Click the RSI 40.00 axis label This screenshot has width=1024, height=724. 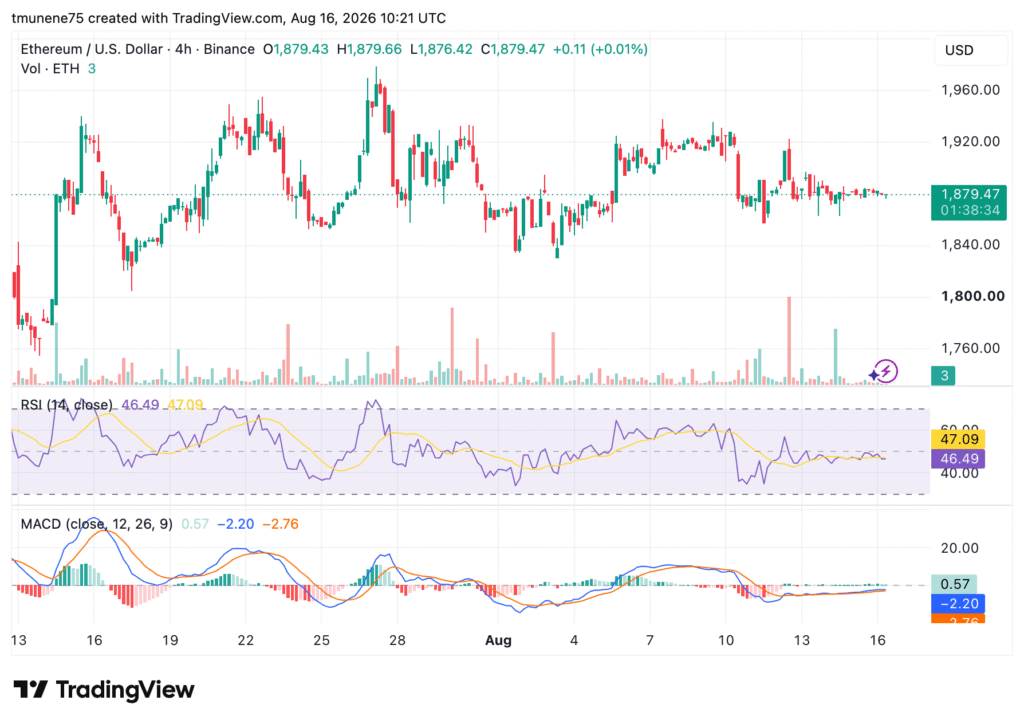[x=959, y=474]
